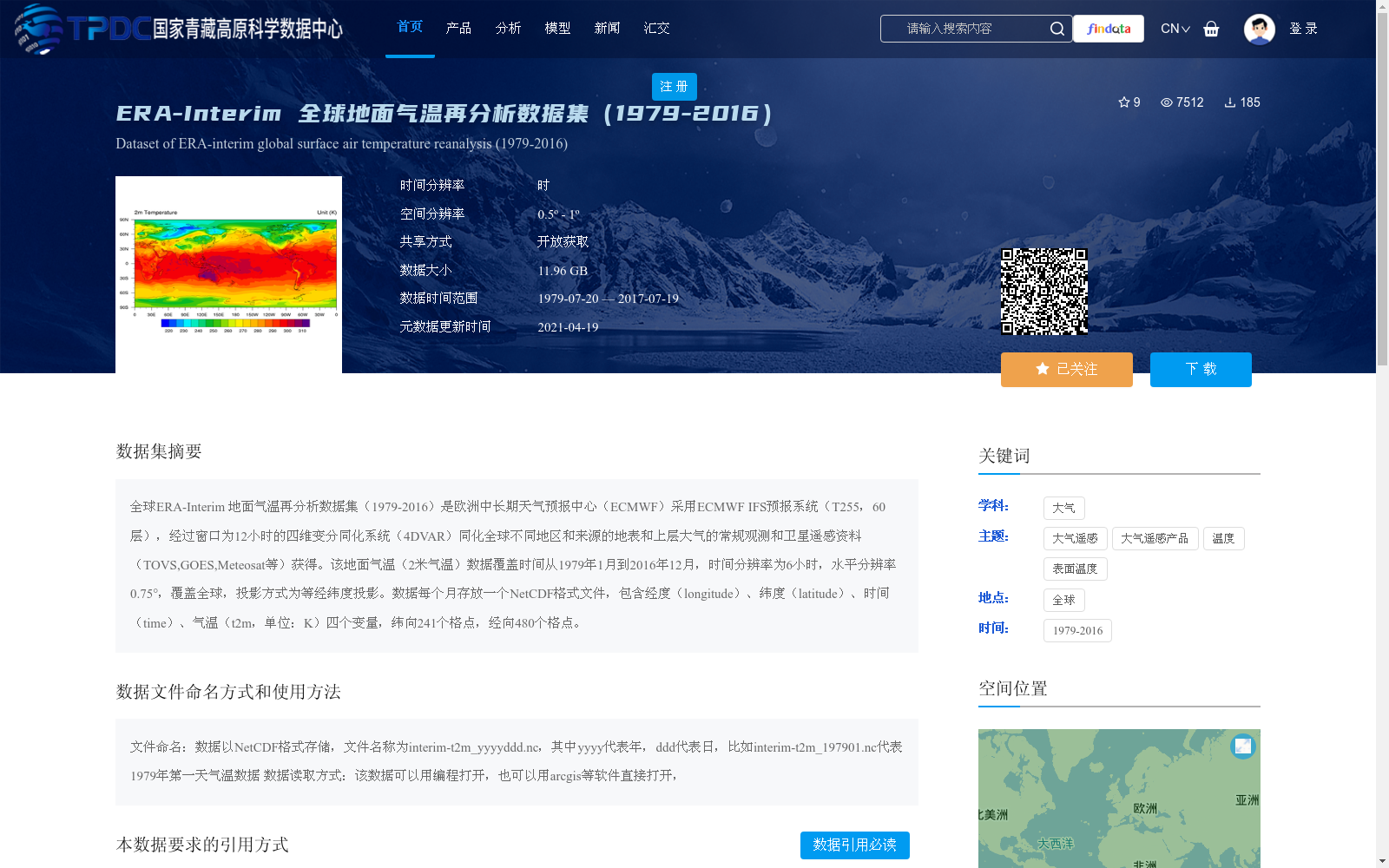Click the 数据引用必读 button
The height and width of the screenshot is (868, 1389).
point(855,845)
